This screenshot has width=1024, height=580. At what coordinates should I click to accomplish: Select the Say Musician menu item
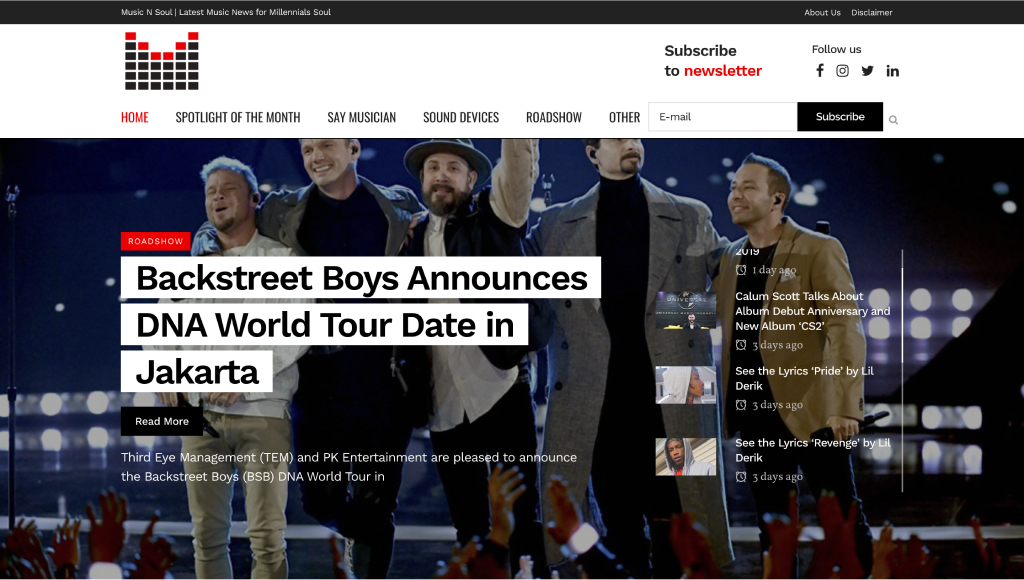point(361,117)
